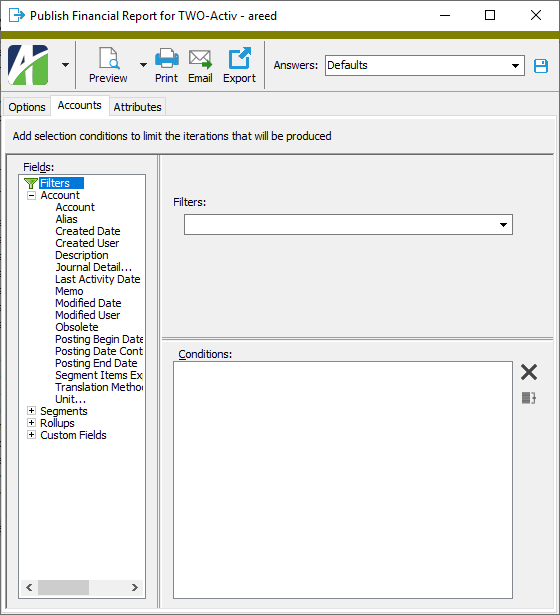Click the group conditions icon below the X
This screenshot has height=615, width=560.
pos(529,398)
